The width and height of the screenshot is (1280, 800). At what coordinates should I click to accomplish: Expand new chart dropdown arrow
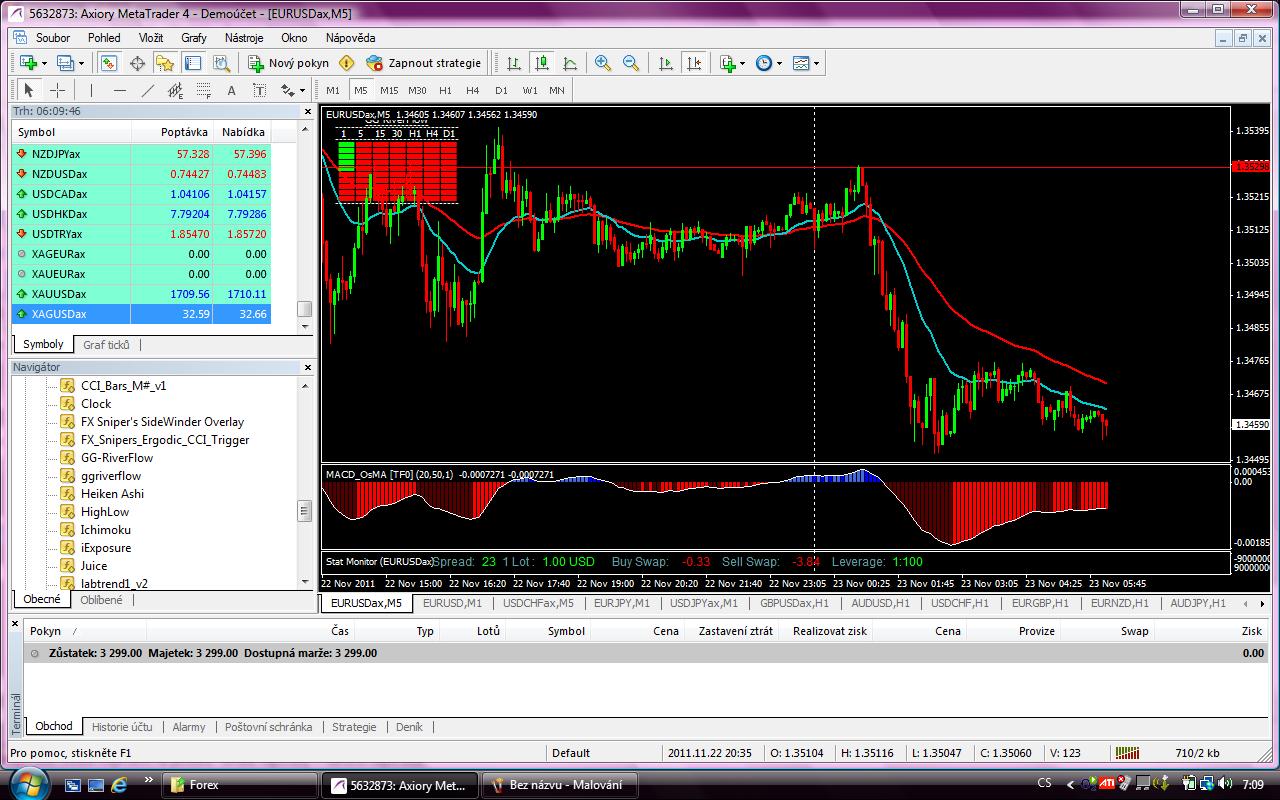[44, 63]
